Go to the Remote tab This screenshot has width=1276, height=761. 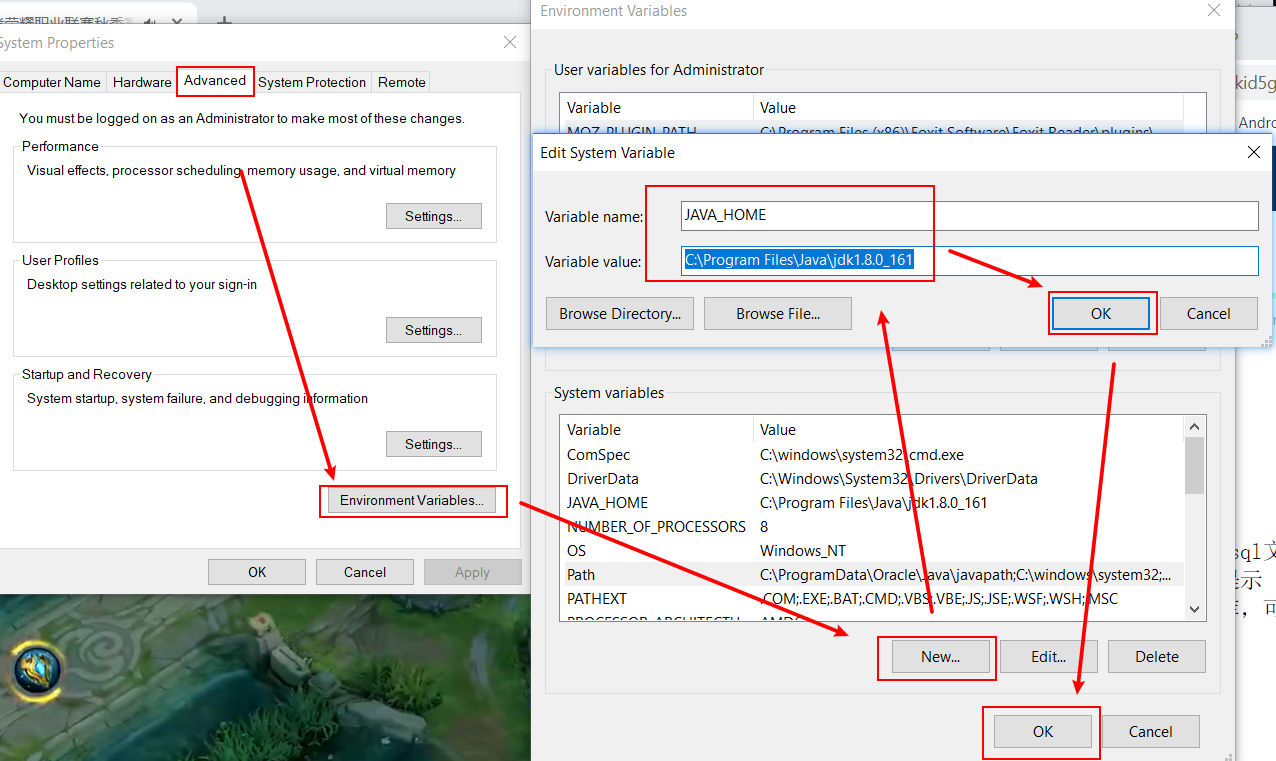coord(402,82)
